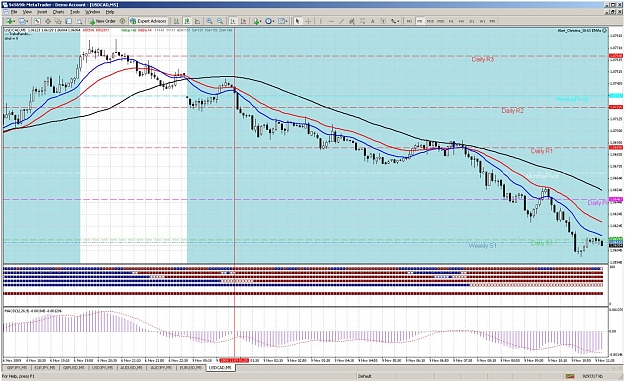The width and height of the screenshot is (625, 381).
Task: Open the Help menu
Action: coord(110,12)
